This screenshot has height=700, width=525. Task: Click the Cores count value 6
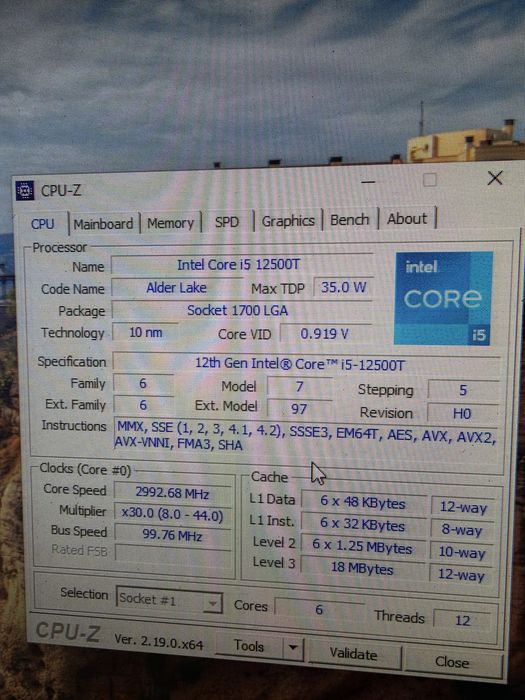(319, 609)
